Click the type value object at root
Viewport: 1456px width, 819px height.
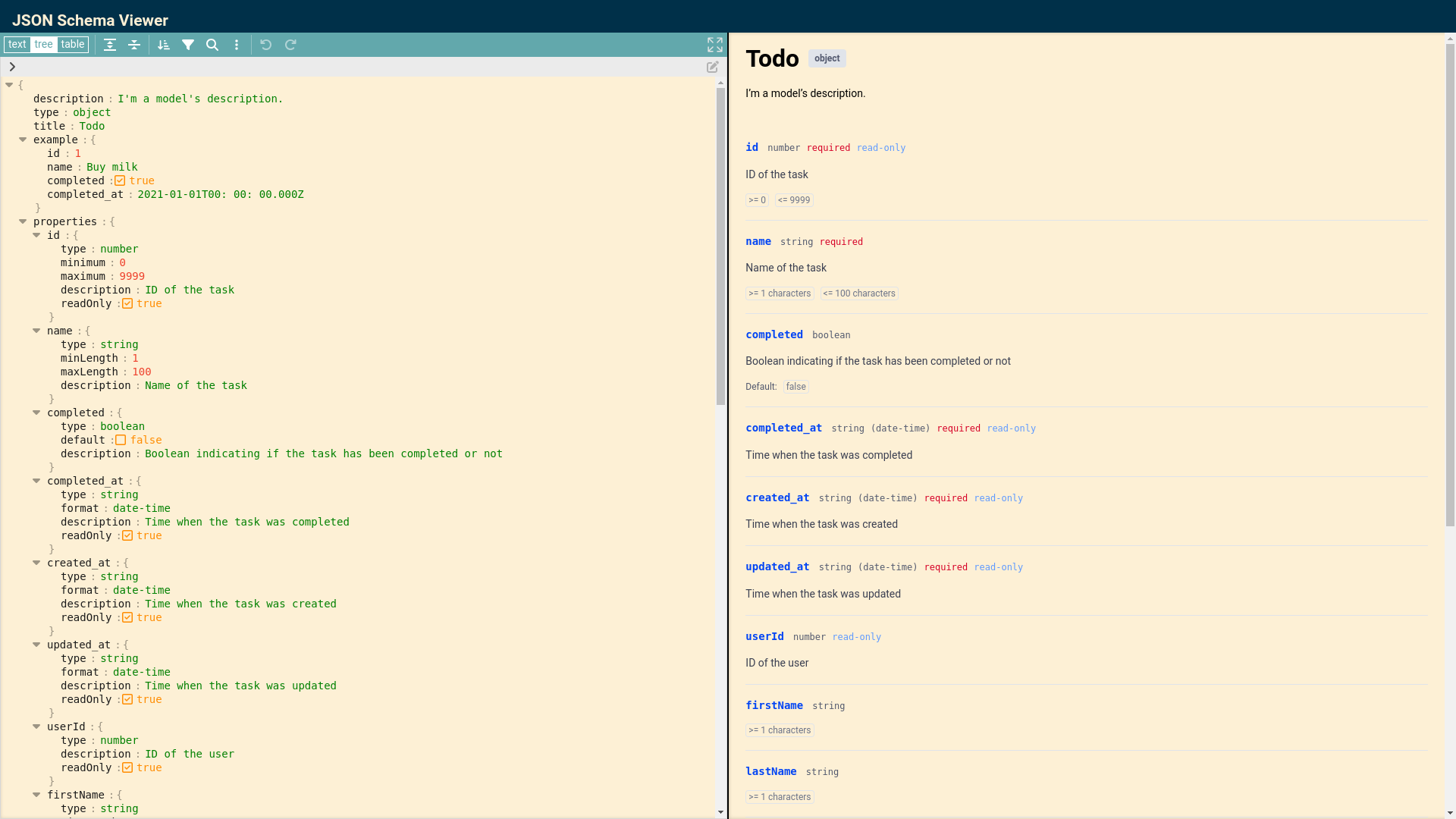[x=92, y=112]
